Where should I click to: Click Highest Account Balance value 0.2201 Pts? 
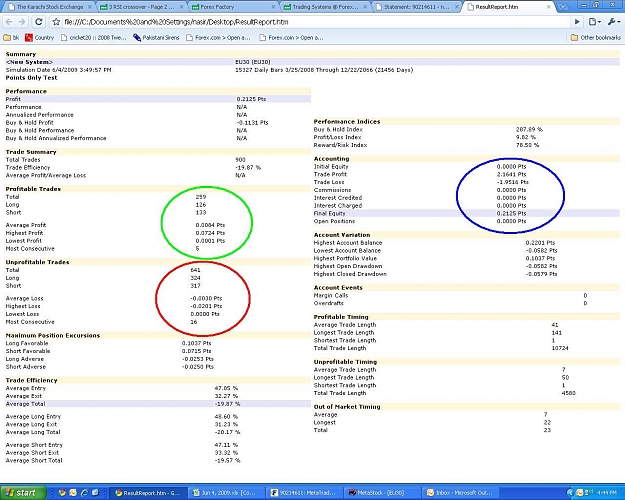(540, 243)
